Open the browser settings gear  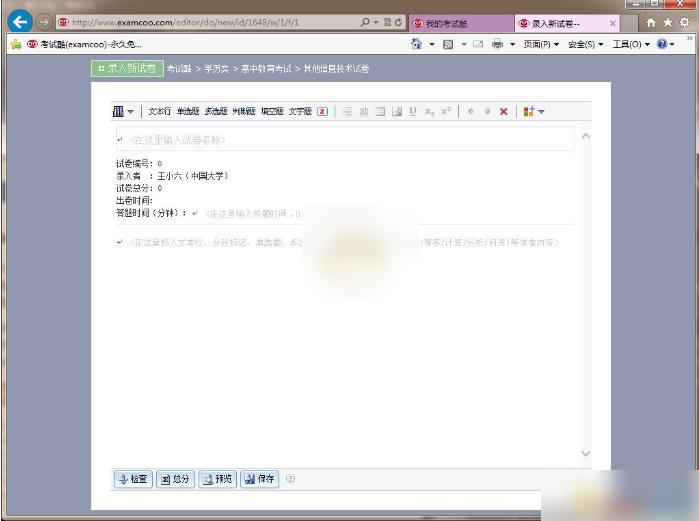pos(684,22)
